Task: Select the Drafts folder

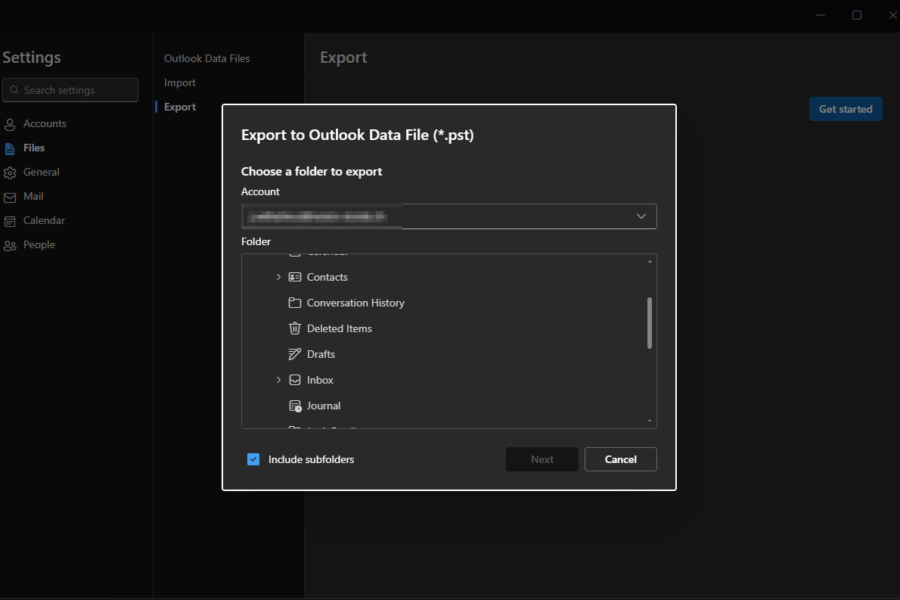Action: 321,354
